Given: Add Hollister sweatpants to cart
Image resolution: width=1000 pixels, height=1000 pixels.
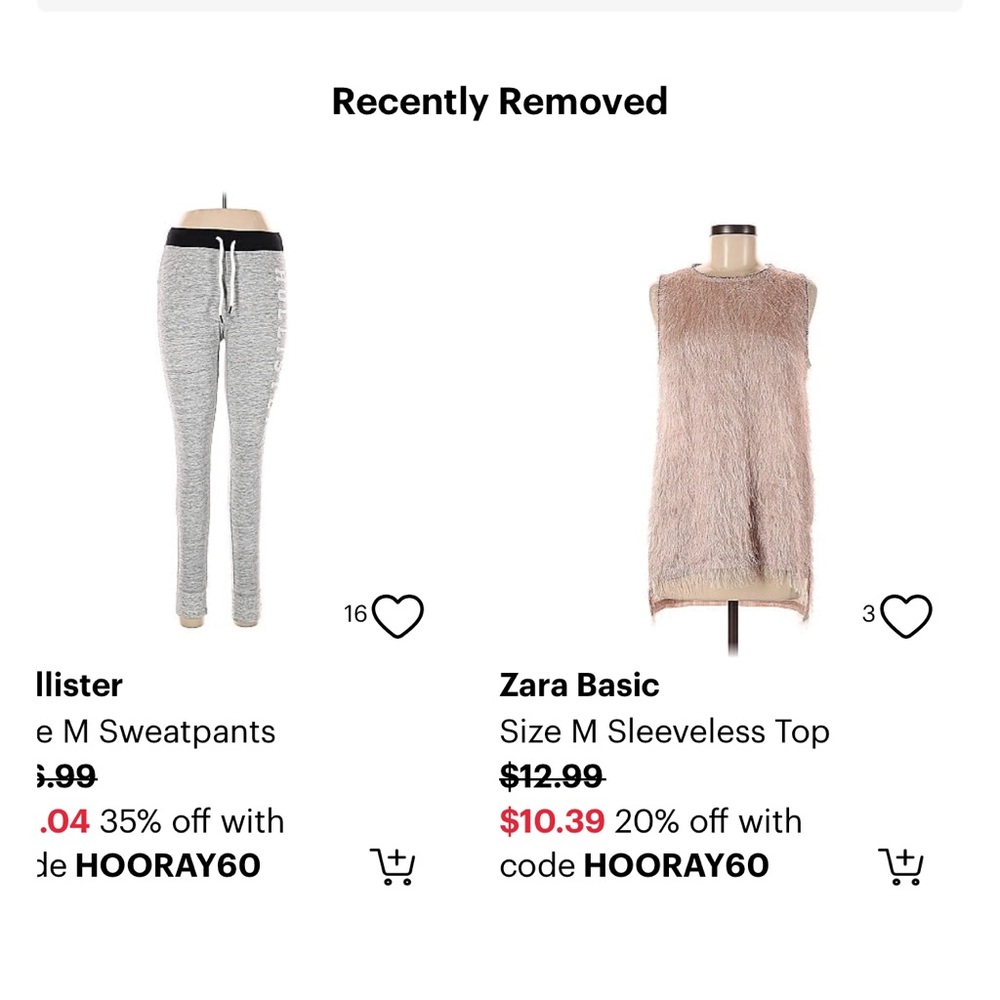Looking at the screenshot, I should tap(392, 866).
